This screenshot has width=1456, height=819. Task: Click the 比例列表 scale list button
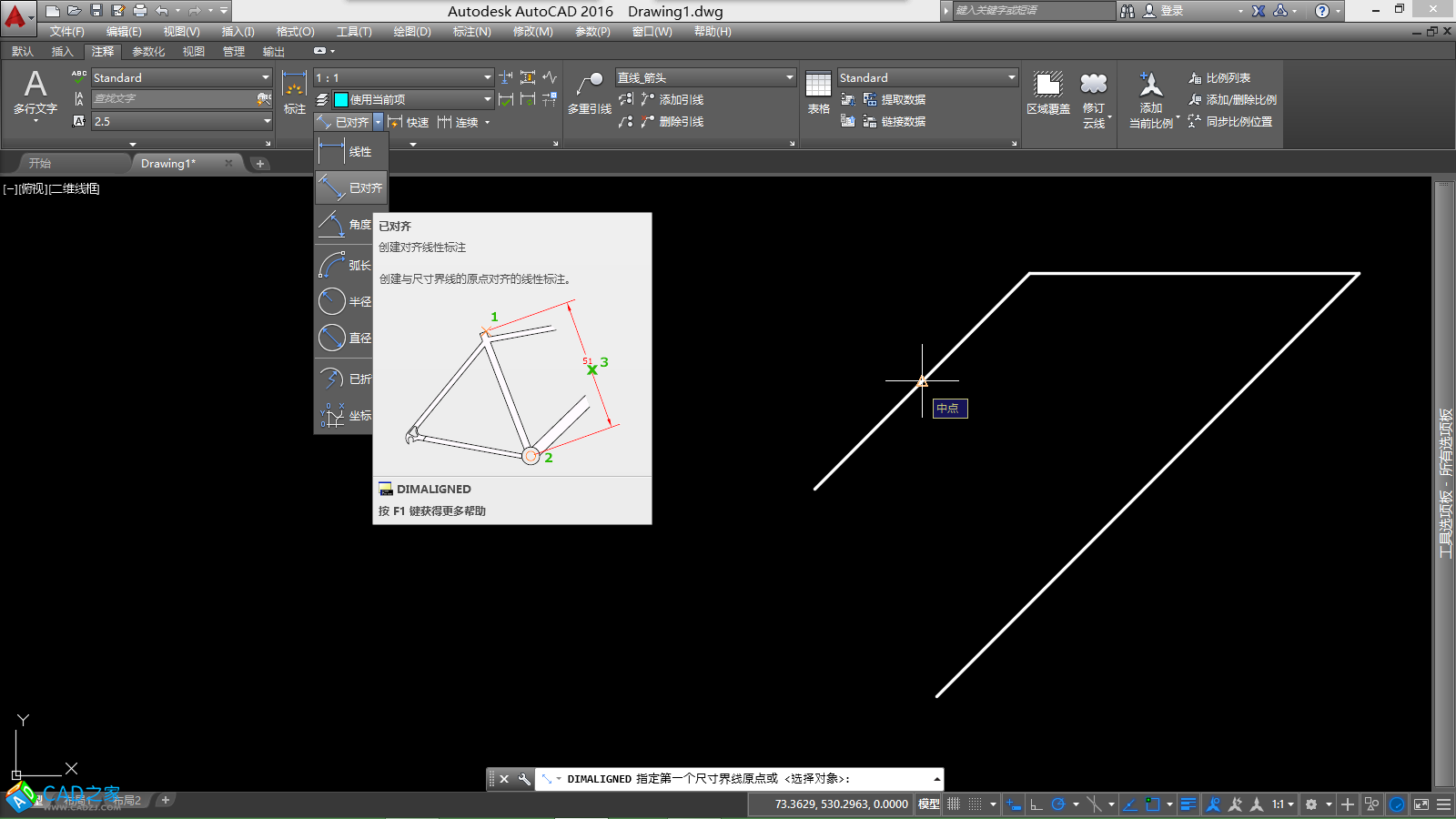click(1219, 78)
